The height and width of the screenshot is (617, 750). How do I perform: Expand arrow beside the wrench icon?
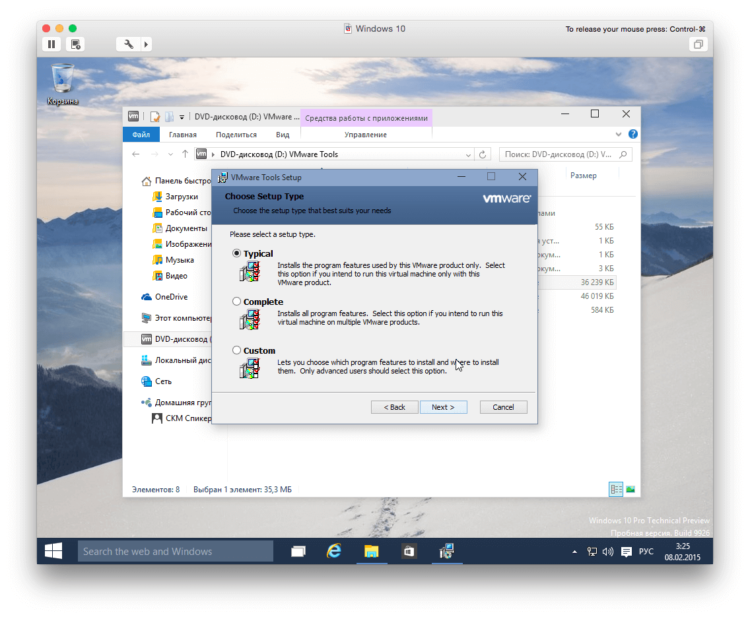146,44
